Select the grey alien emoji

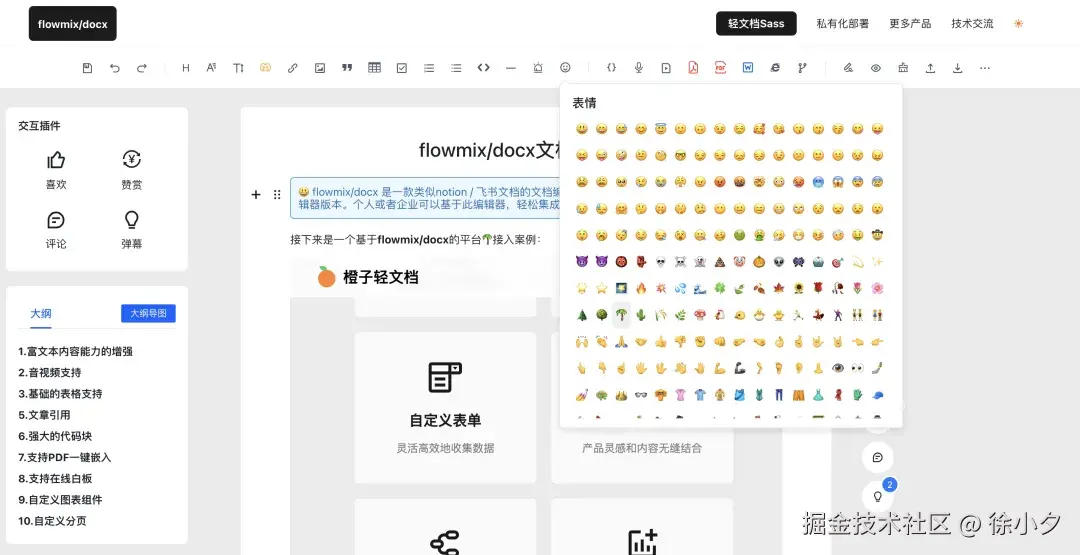click(x=779, y=262)
